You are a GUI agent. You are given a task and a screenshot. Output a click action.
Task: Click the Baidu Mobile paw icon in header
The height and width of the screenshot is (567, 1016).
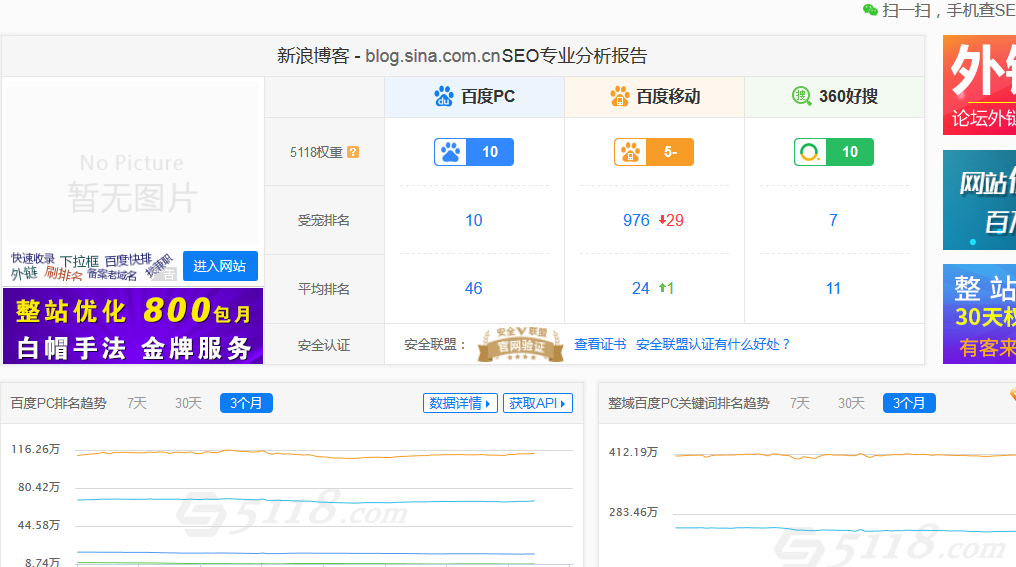click(619, 97)
